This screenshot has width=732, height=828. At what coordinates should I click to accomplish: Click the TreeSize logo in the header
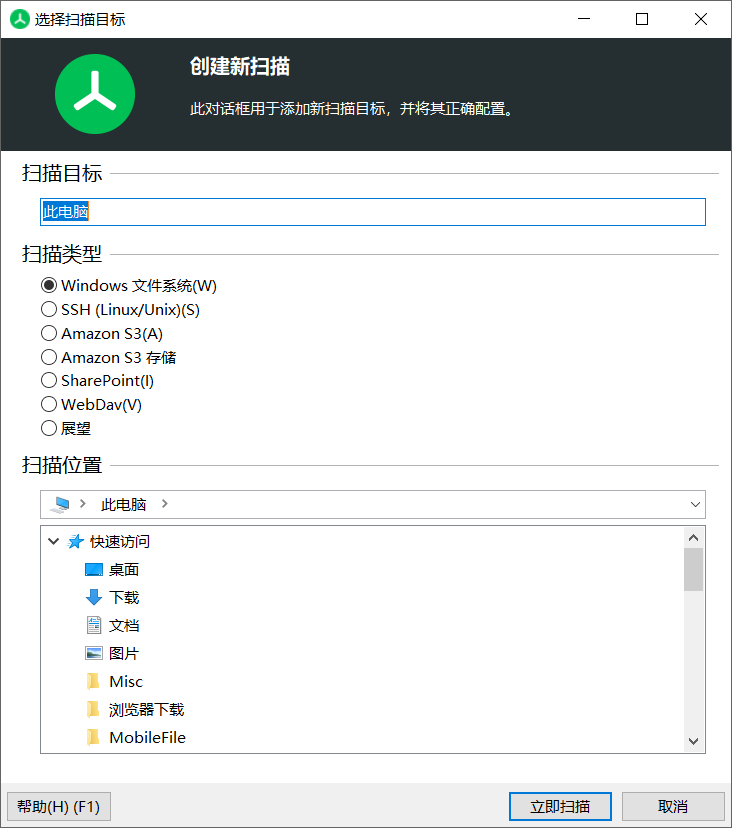point(95,94)
